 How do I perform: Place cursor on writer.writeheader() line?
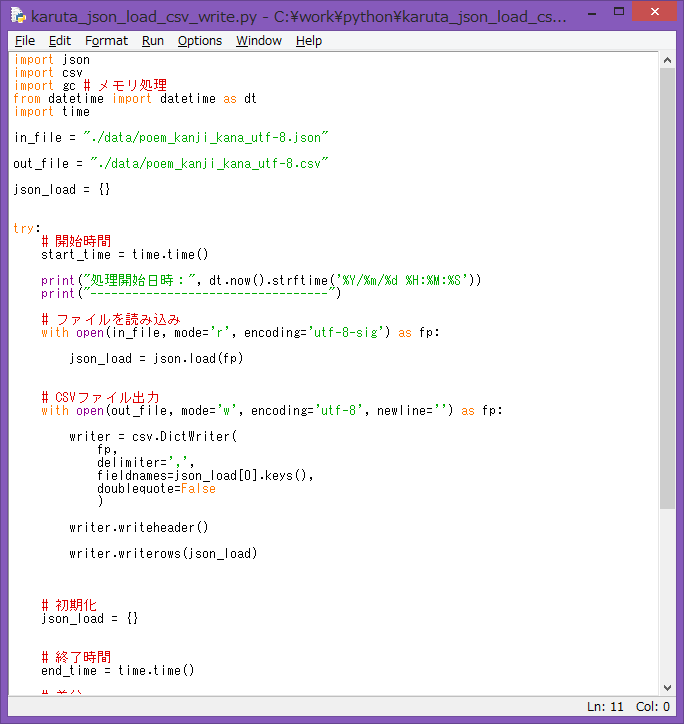pos(139,528)
